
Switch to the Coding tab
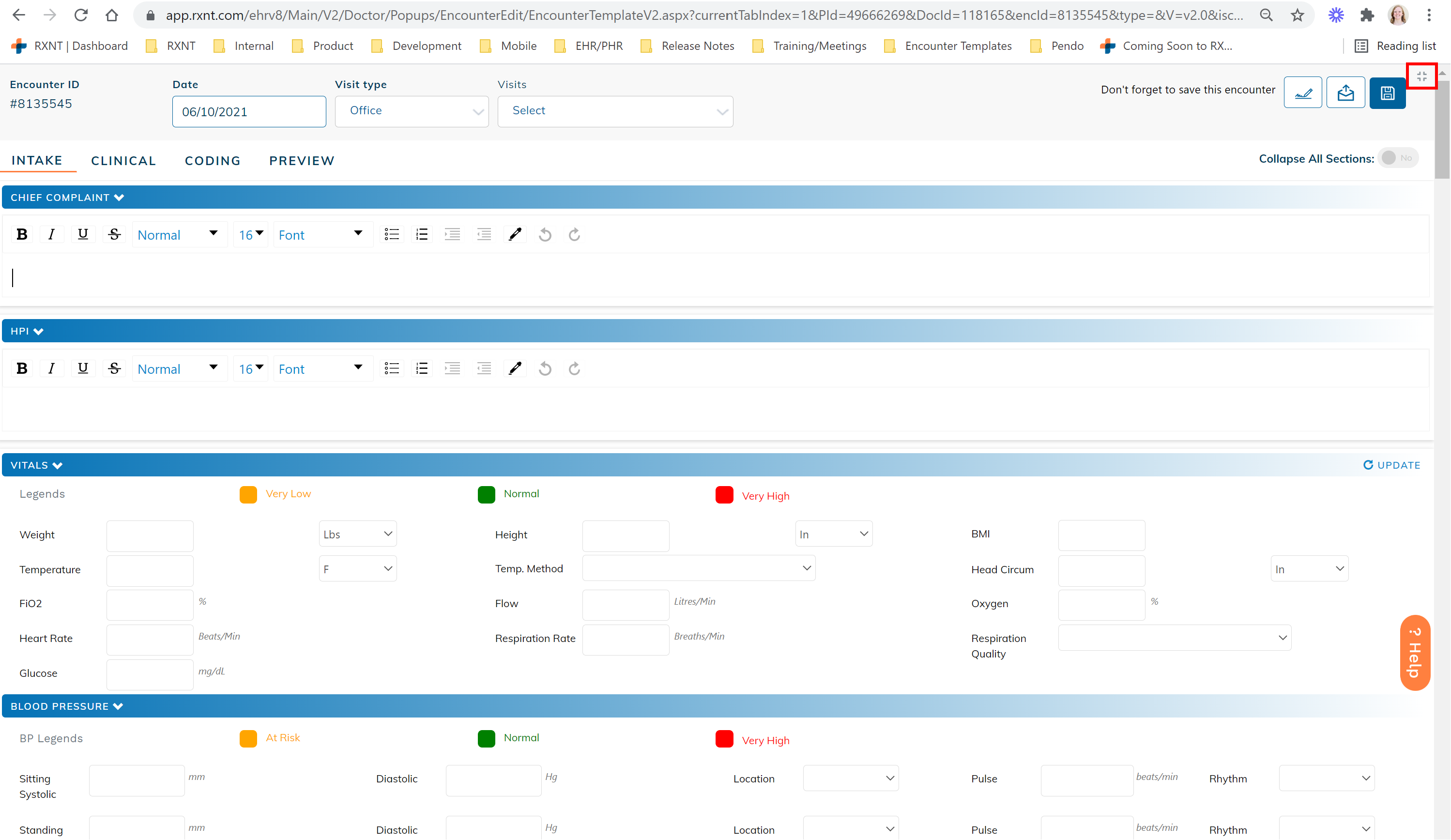[213, 161]
